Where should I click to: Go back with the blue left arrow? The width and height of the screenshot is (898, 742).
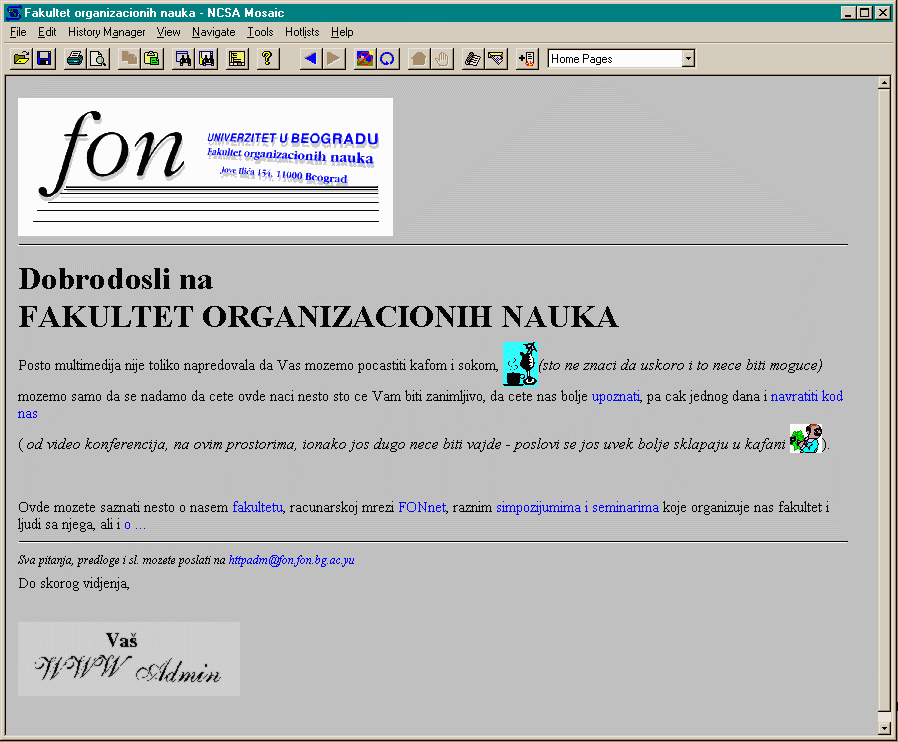311,58
